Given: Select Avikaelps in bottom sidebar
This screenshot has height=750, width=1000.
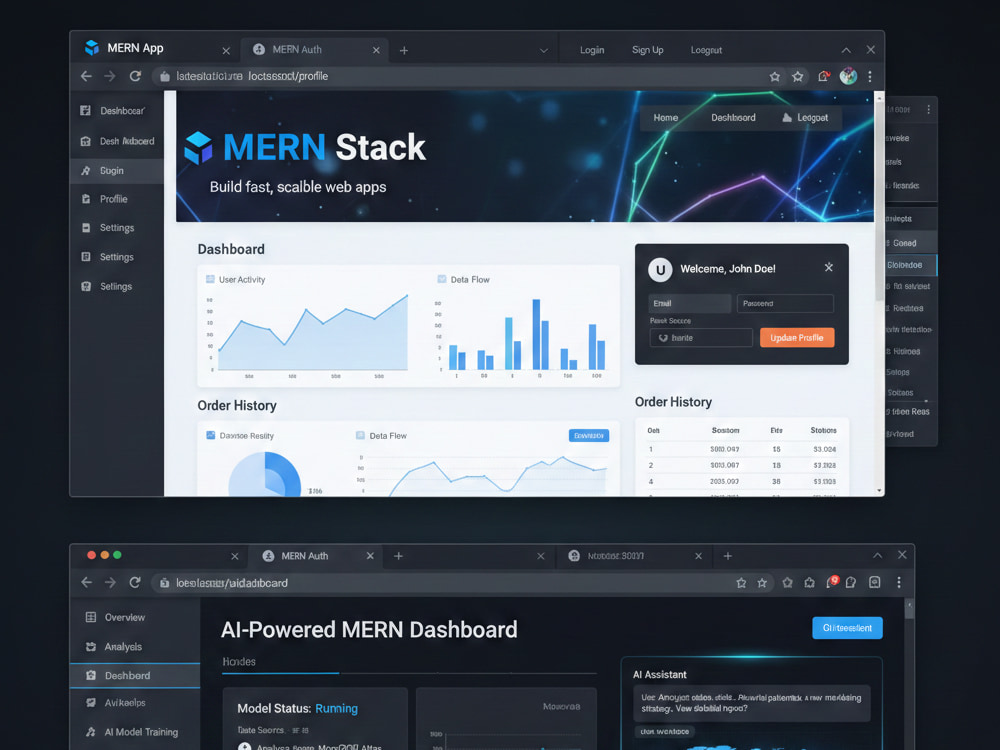Looking at the screenshot, I should pos(135,702).
